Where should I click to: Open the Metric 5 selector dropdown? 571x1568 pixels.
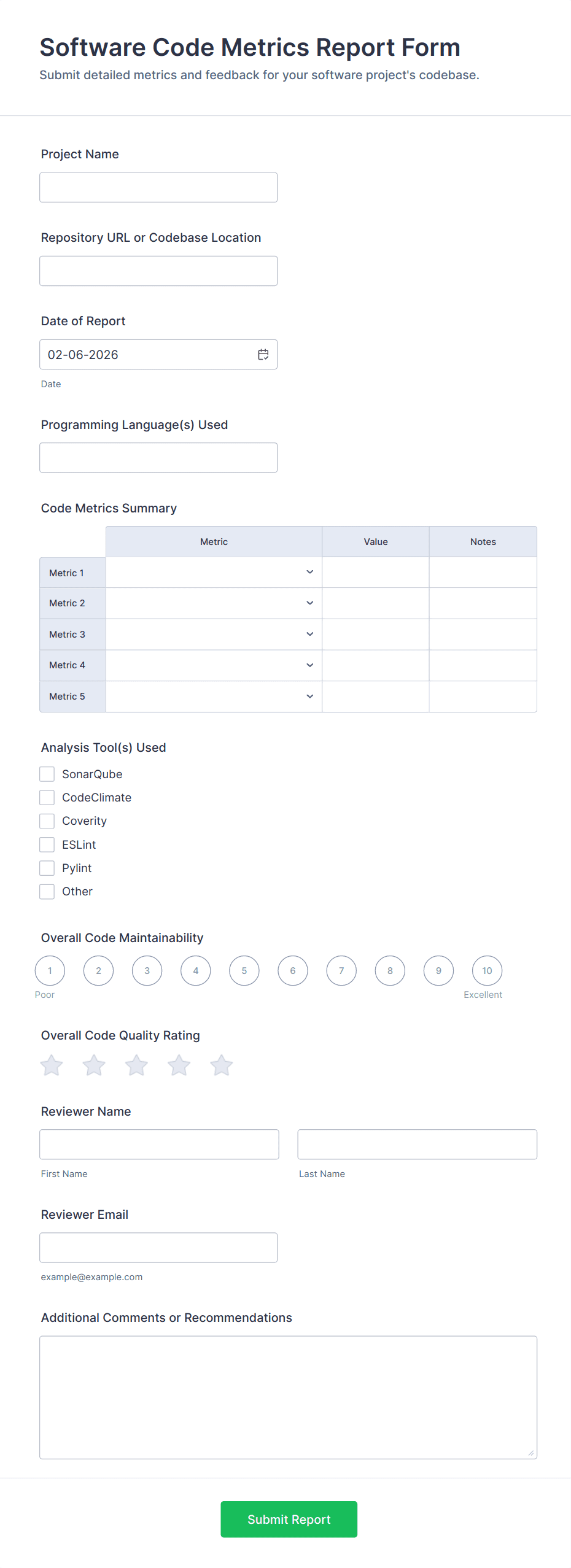tap(214, 696)
